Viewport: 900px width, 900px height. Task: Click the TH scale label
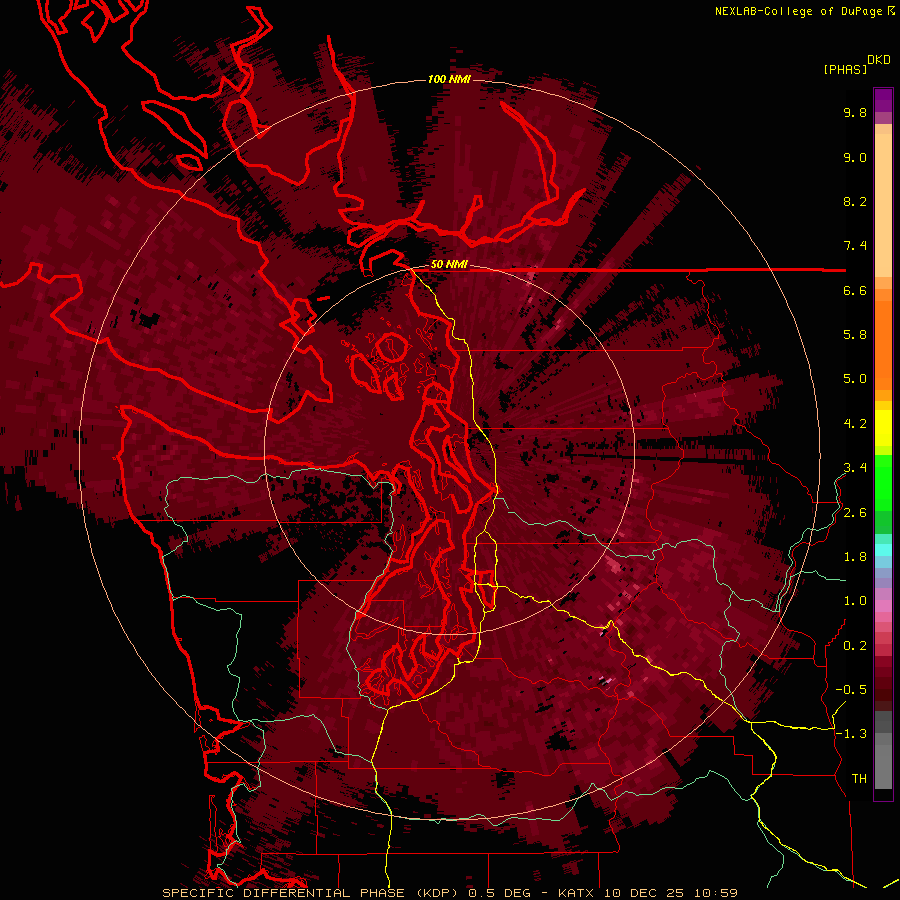pos(859,779)
